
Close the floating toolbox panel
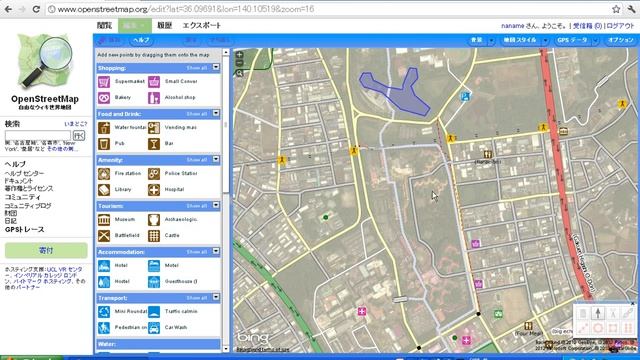coord(633,304)
